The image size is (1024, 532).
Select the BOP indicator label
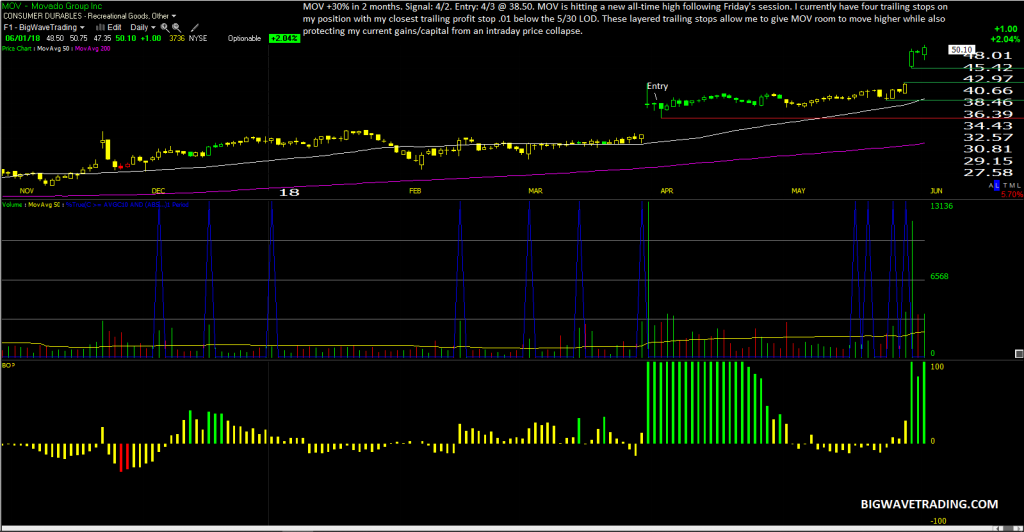(8, 366)
